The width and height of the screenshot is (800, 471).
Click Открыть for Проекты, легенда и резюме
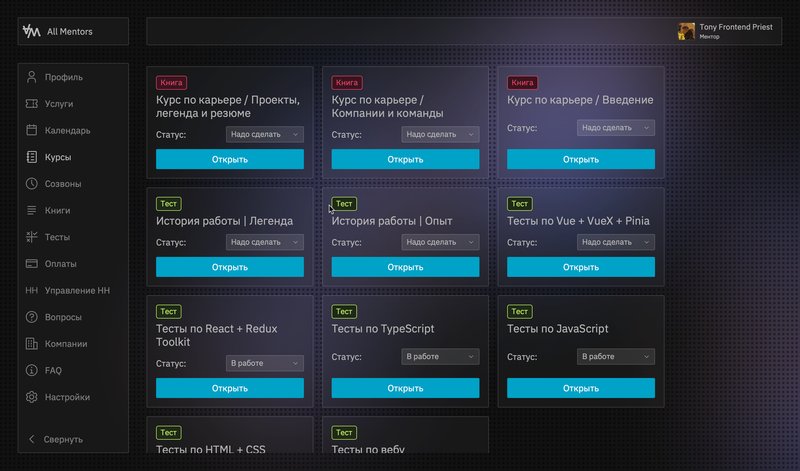pos(230,159)
